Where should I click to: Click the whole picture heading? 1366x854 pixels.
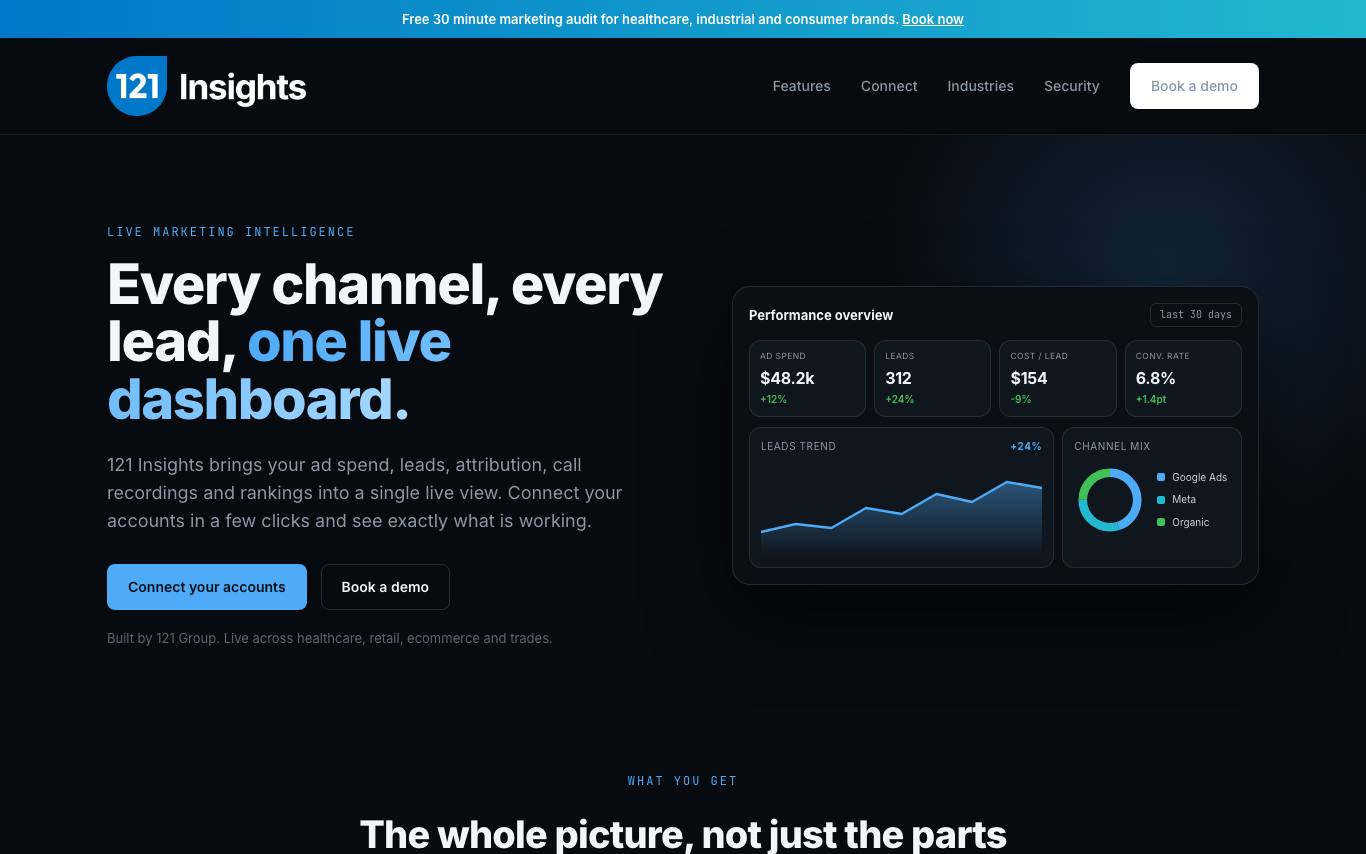click(683, 834)
